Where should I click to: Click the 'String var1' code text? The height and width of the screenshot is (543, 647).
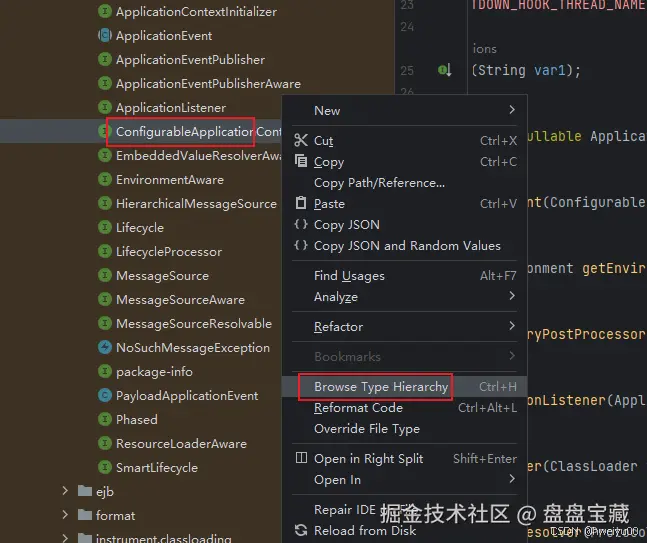click(522, 70)
